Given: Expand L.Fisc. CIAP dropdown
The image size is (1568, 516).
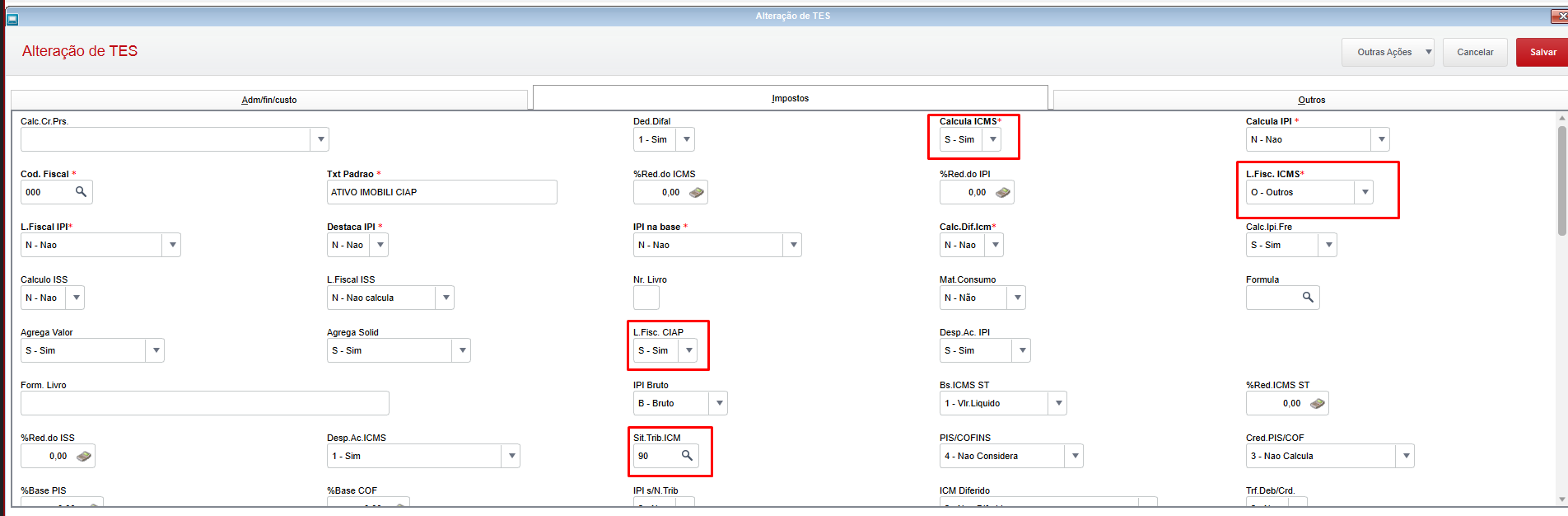Looking at the screenshot, I should (688, 350).
